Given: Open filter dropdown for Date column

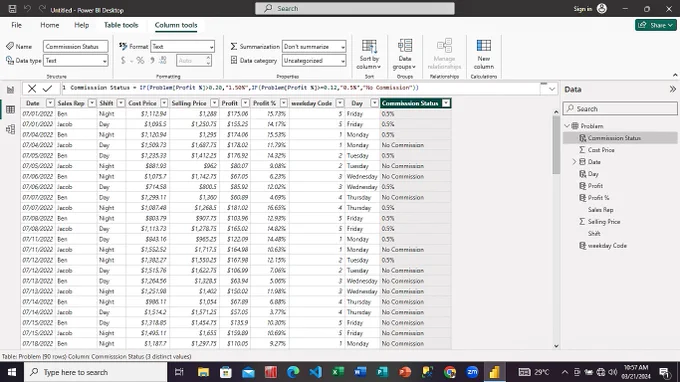Looking at the screenshot, I should point(50,103).
